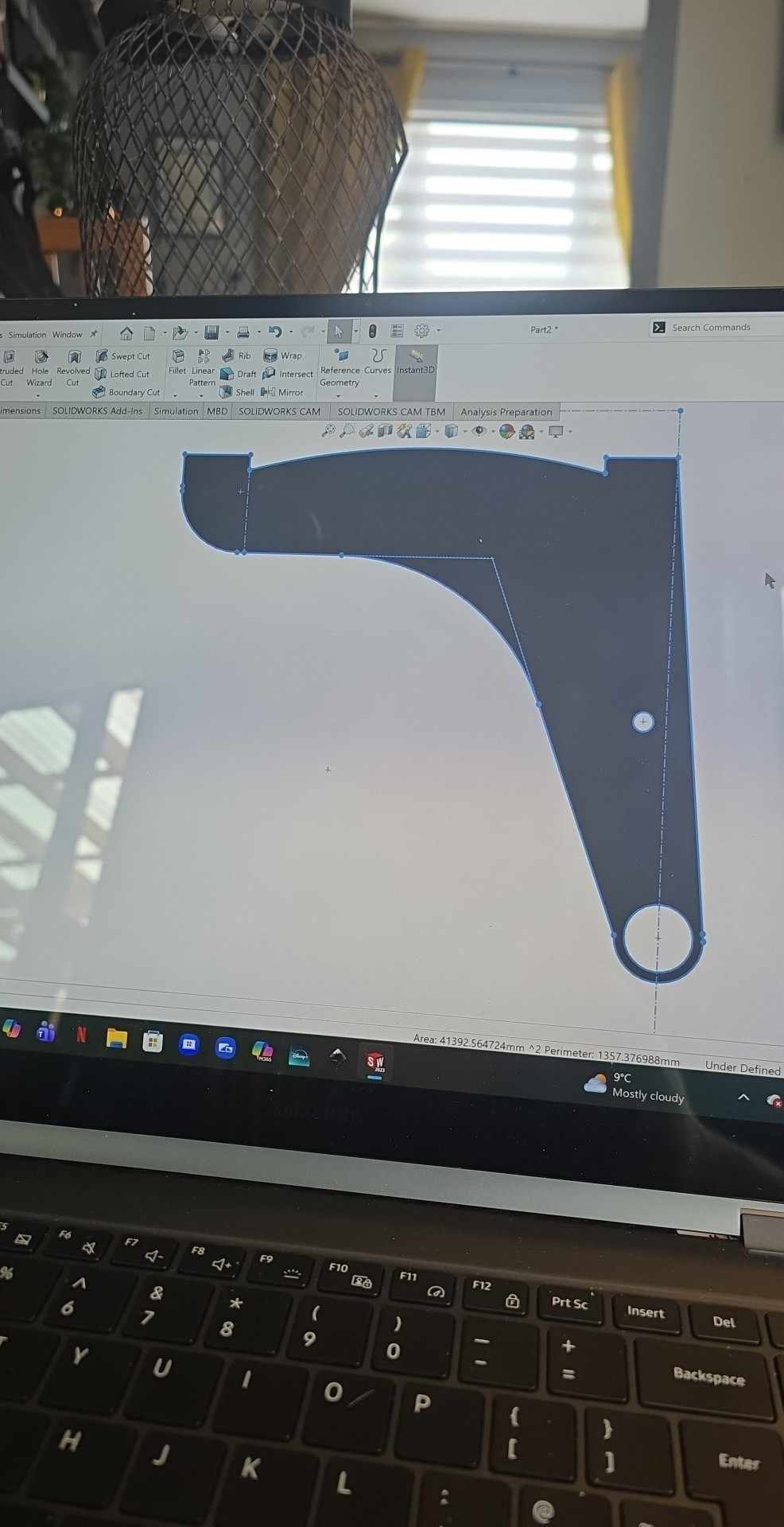Open Microsoft Teams from taskbar

(x=46, y=1032)
